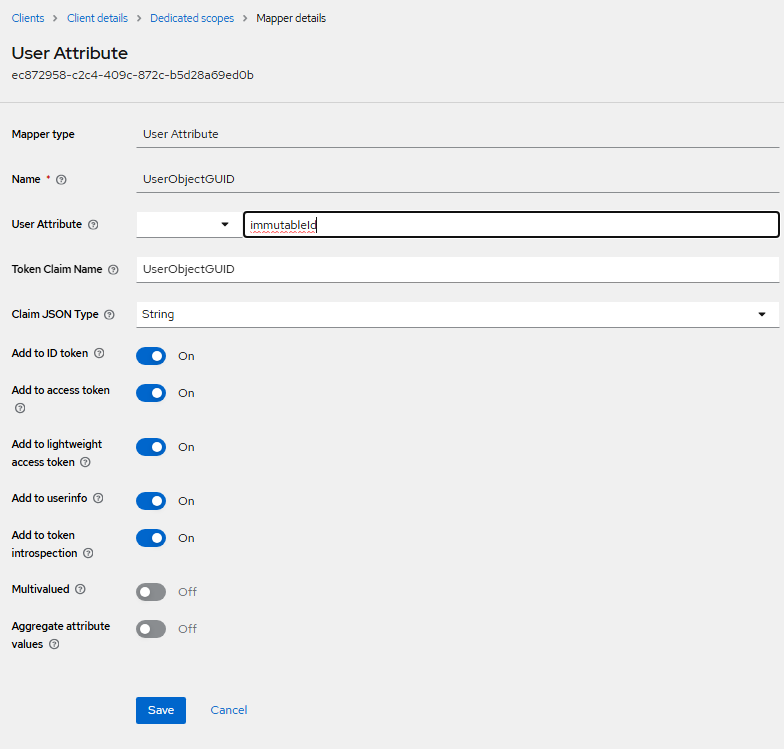Viewport: 784px width, 749px height.
Task: Show help for Add to ID token
Action: 99,354
